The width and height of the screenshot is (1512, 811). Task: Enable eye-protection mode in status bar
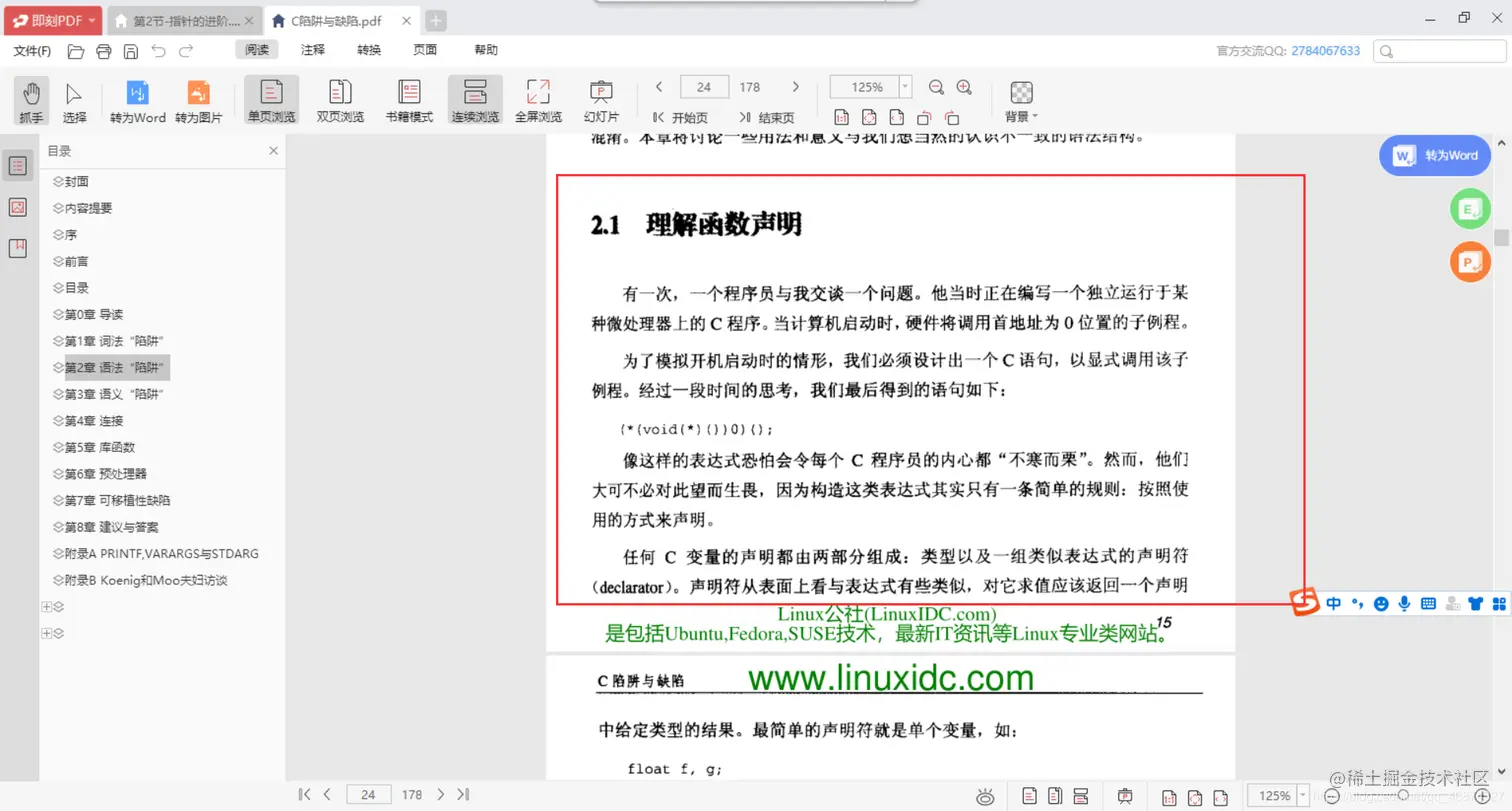[986, 795]
